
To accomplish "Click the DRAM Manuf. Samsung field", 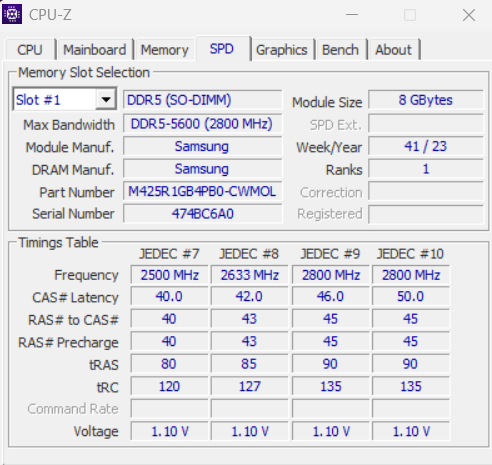I will click(203, 169).
